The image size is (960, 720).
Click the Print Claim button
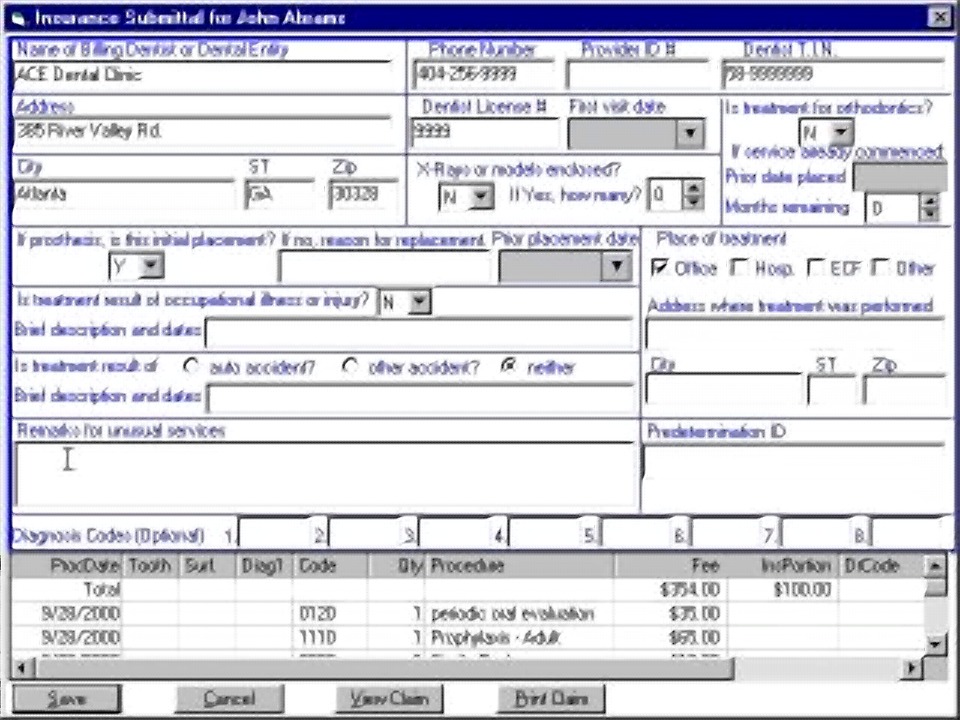(551, 699)
